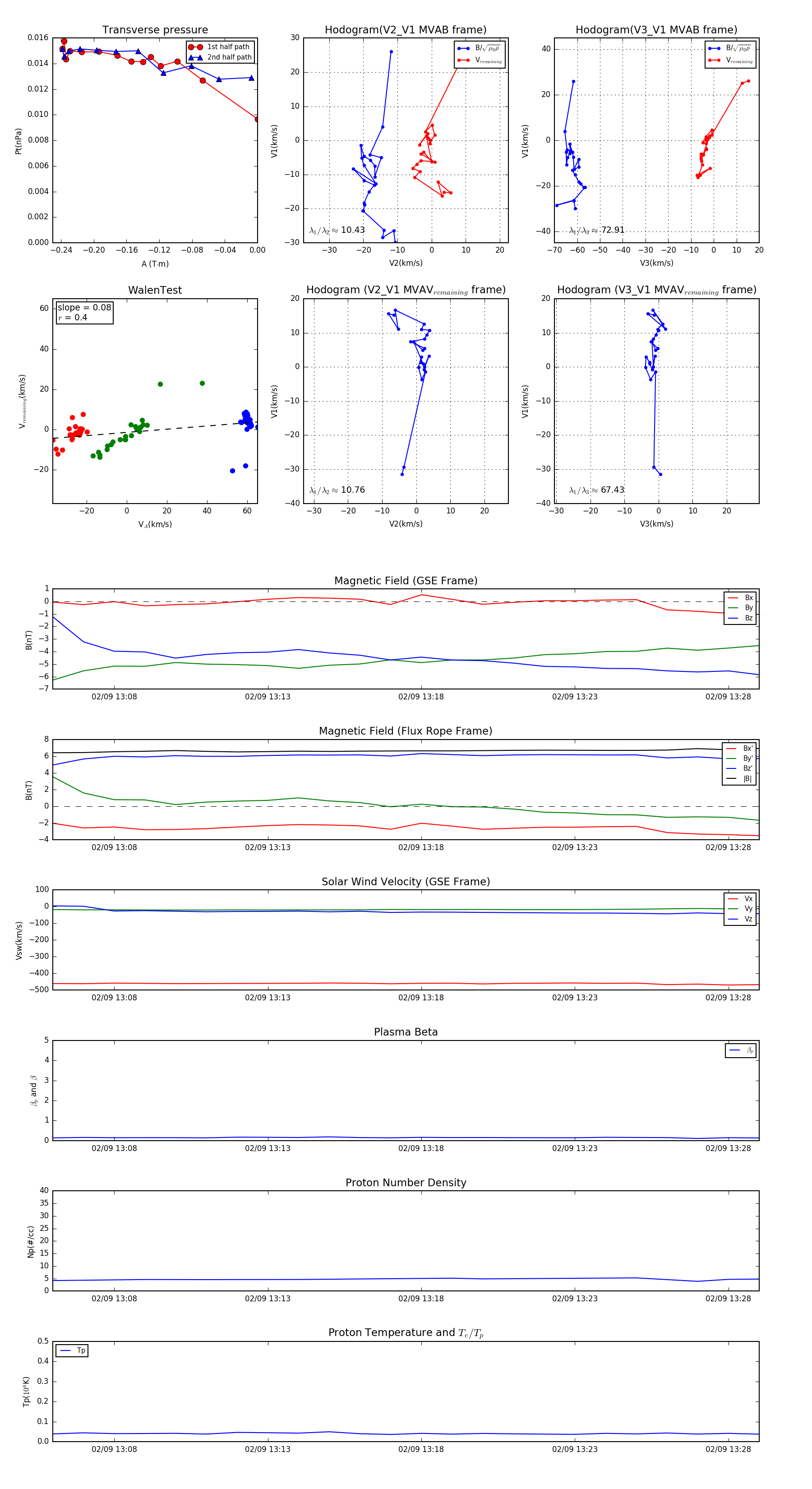This screenshot has width=812, height=1489.
Task: Click the 'Hodogram (V3_V1 MVAV remaining frame)' title
Action: [656, 290]
